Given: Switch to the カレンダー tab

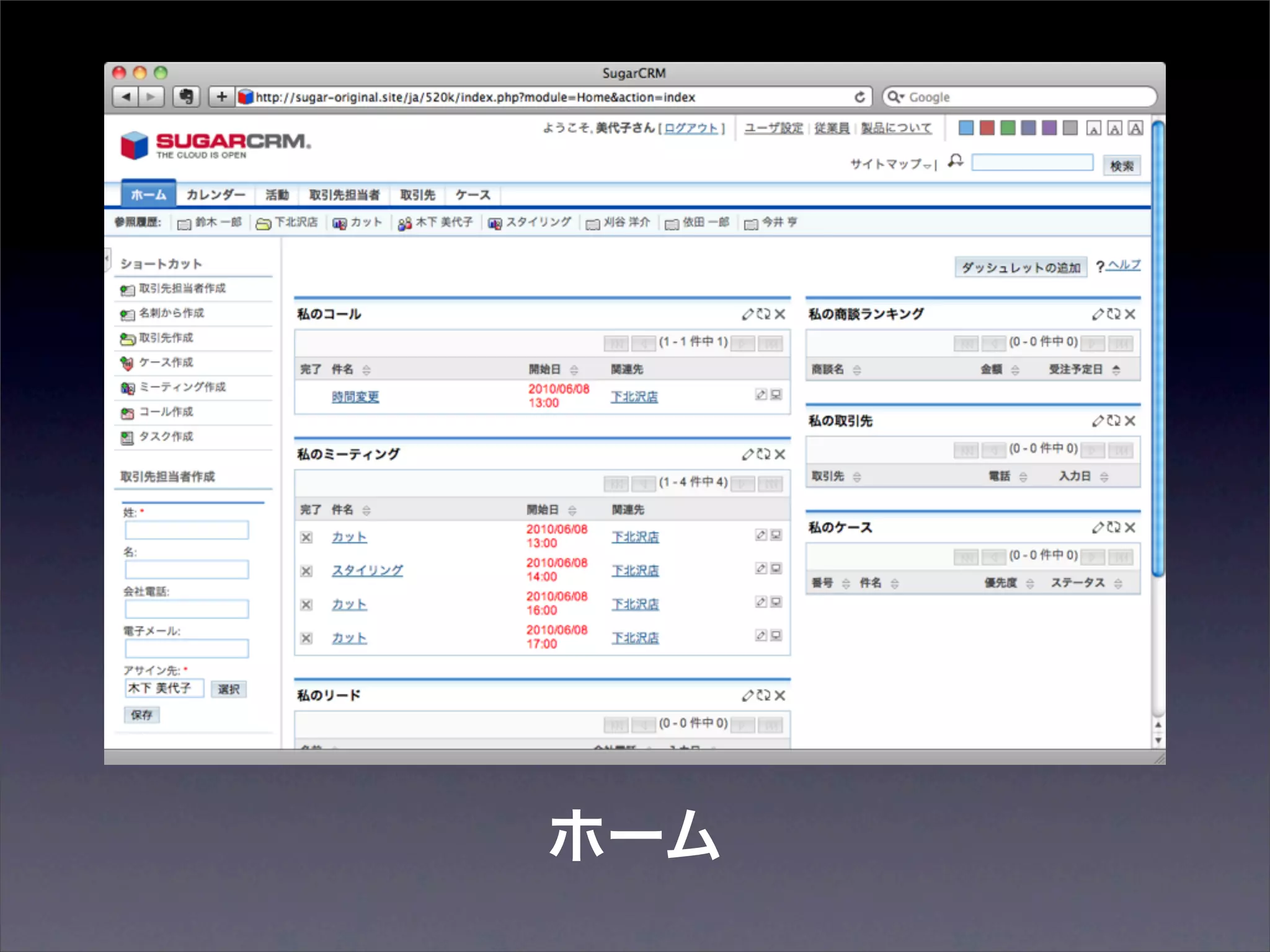Looking at the screenshot, I should [215, 195].
